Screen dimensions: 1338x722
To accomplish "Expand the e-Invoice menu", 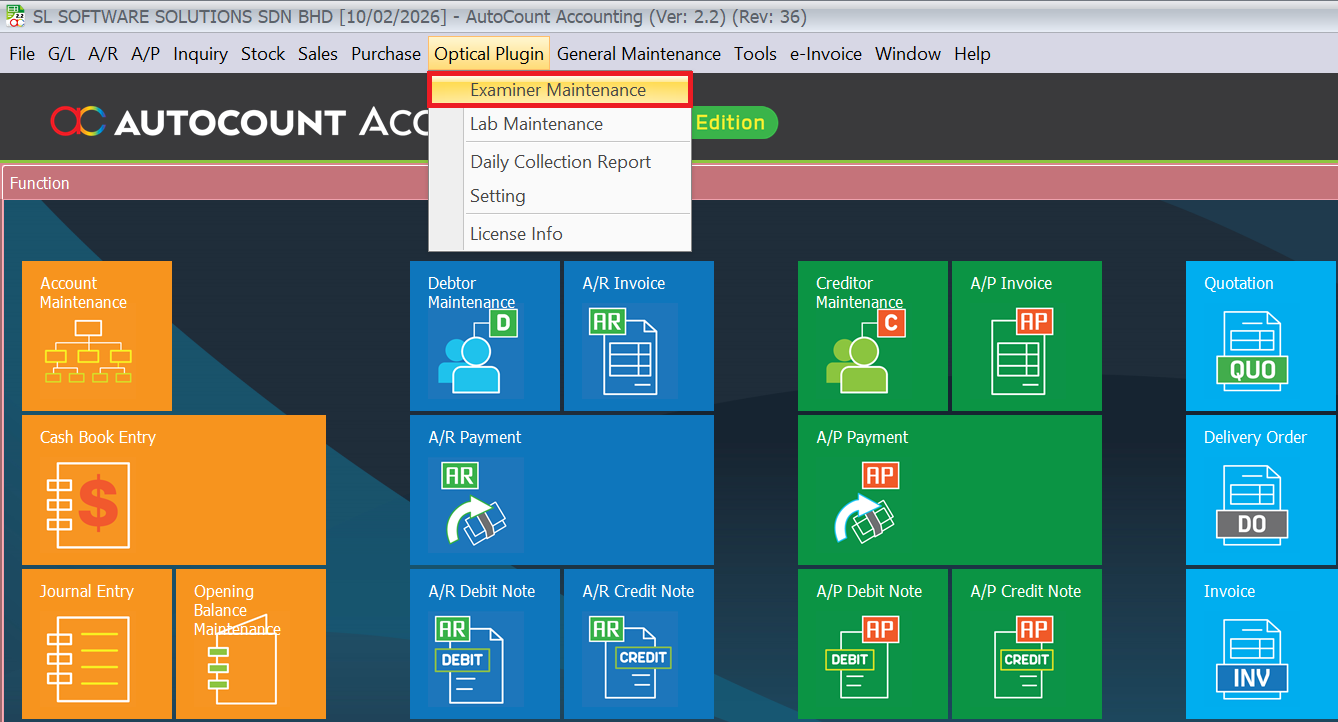I will point(825,54).
